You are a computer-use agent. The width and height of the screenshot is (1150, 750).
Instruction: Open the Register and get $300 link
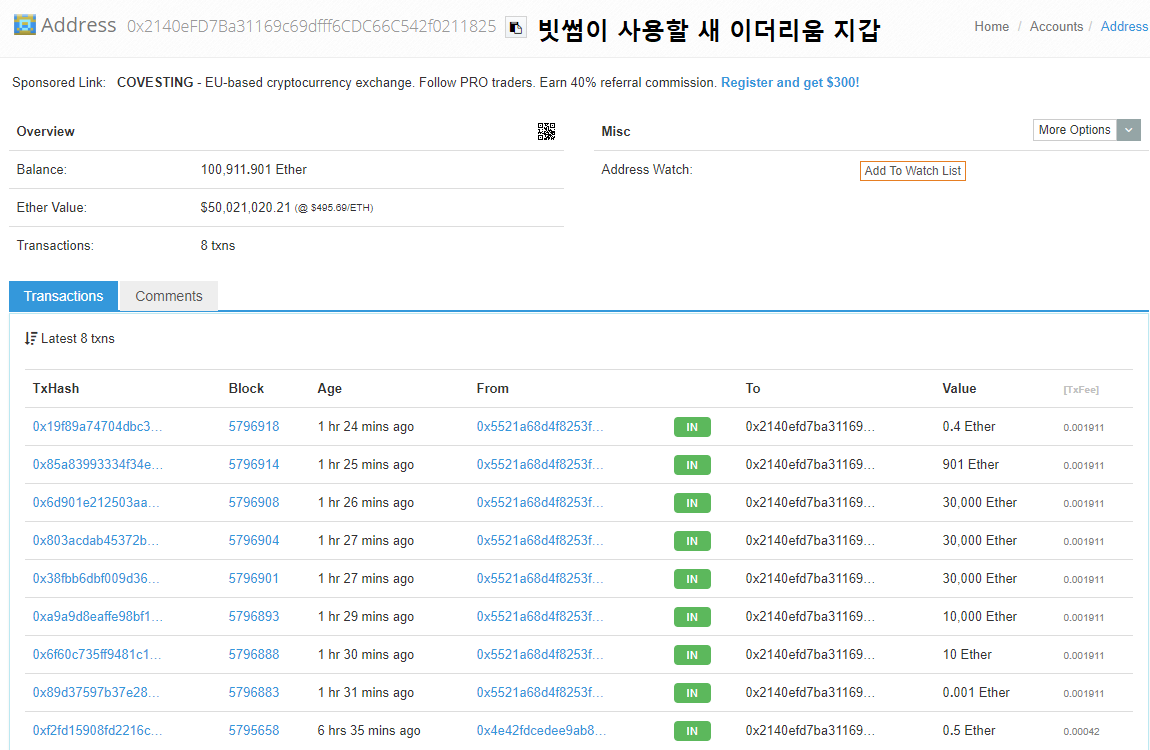pyautogui.click(x=790, y=83)
